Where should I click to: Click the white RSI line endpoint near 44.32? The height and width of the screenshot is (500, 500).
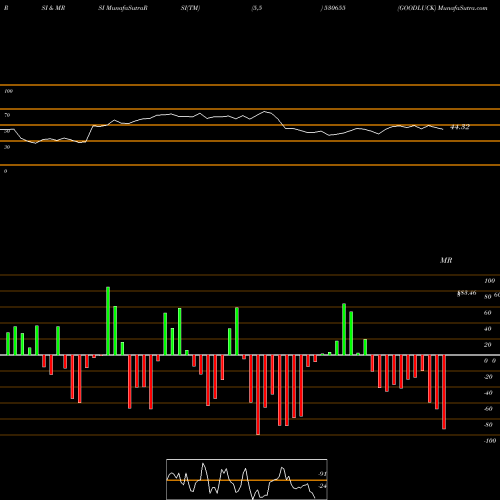click(x=442, y=129)
